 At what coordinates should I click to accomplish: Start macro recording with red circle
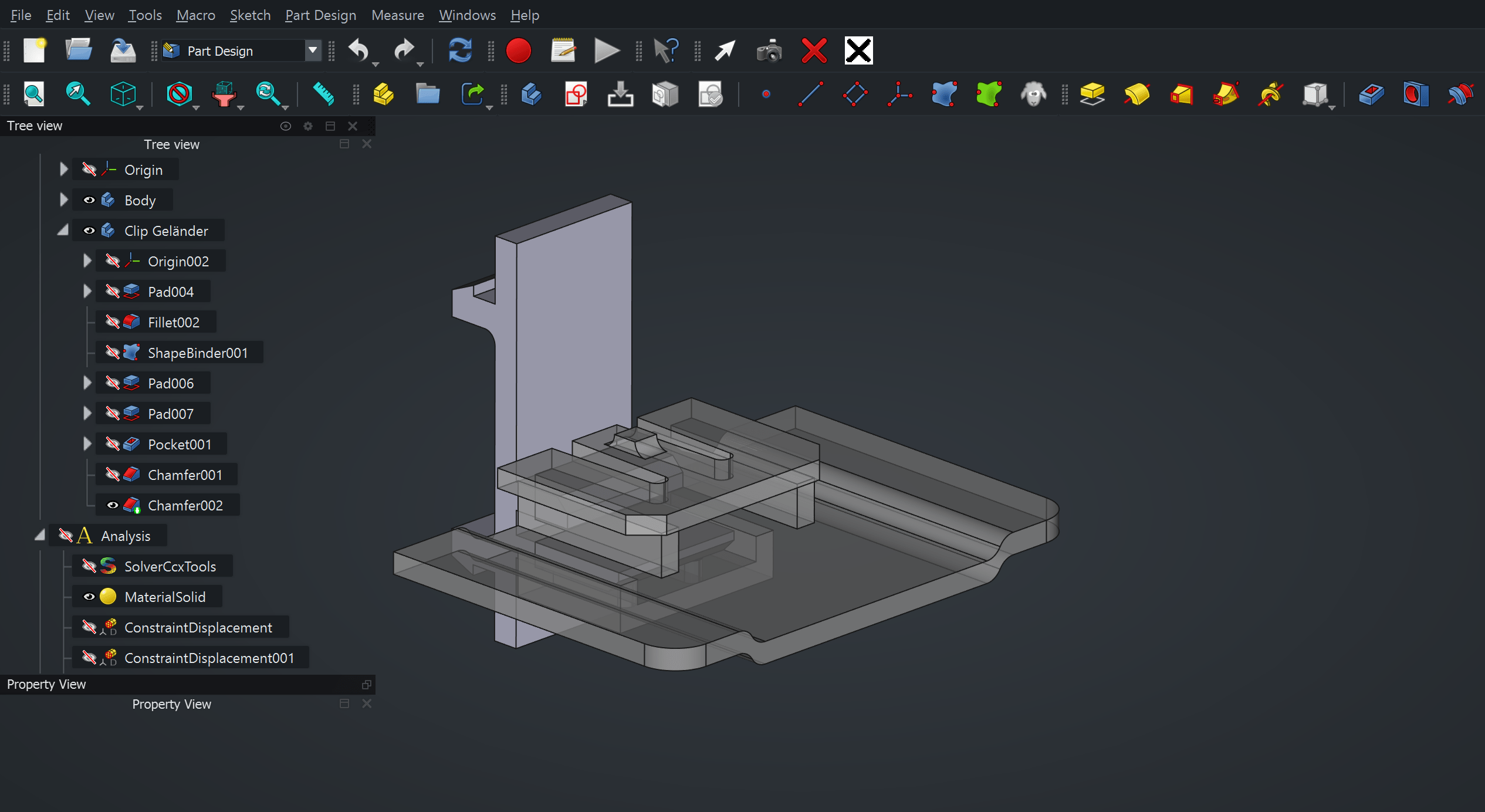518,50
